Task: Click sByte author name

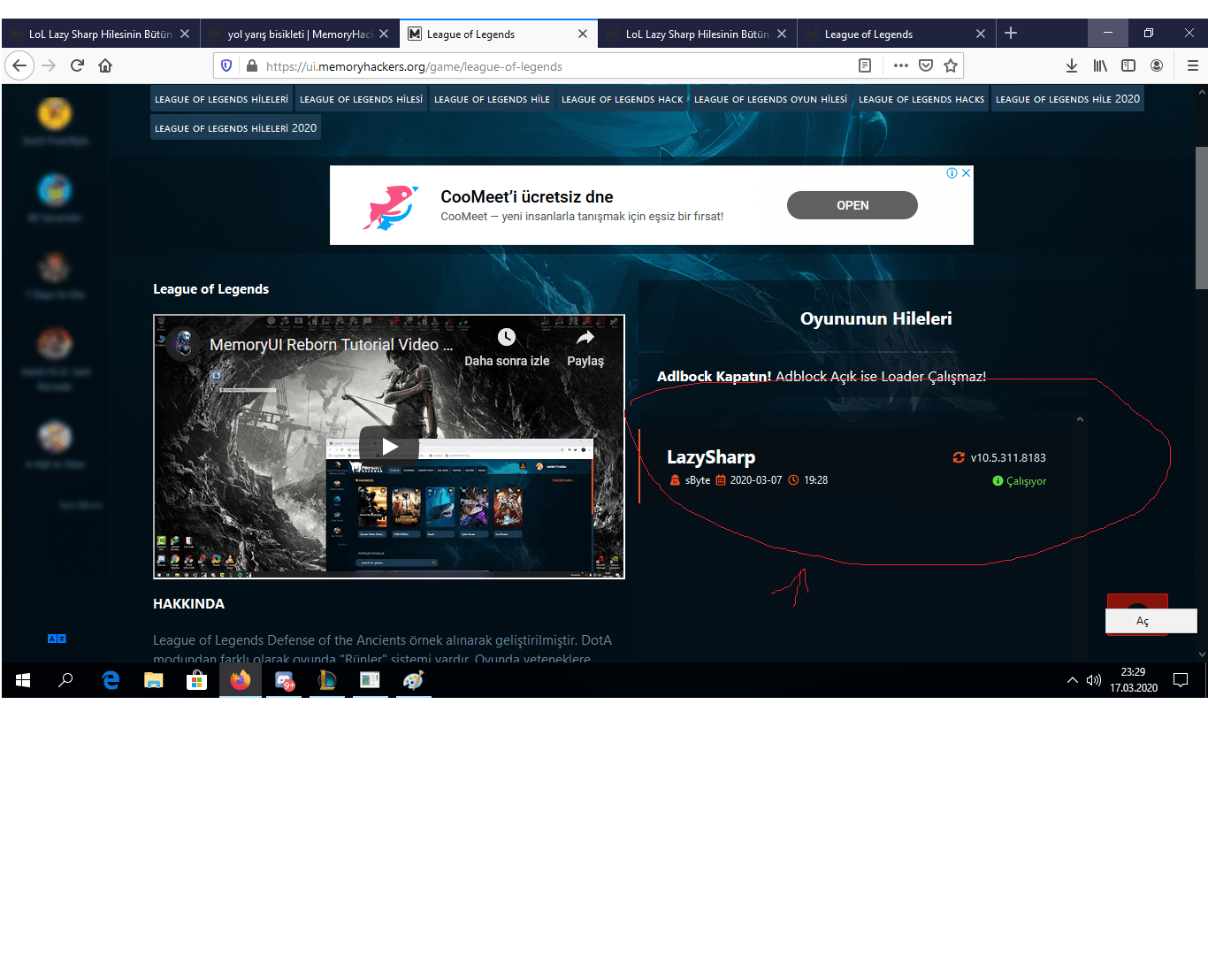Action: (x=698, y=480)
